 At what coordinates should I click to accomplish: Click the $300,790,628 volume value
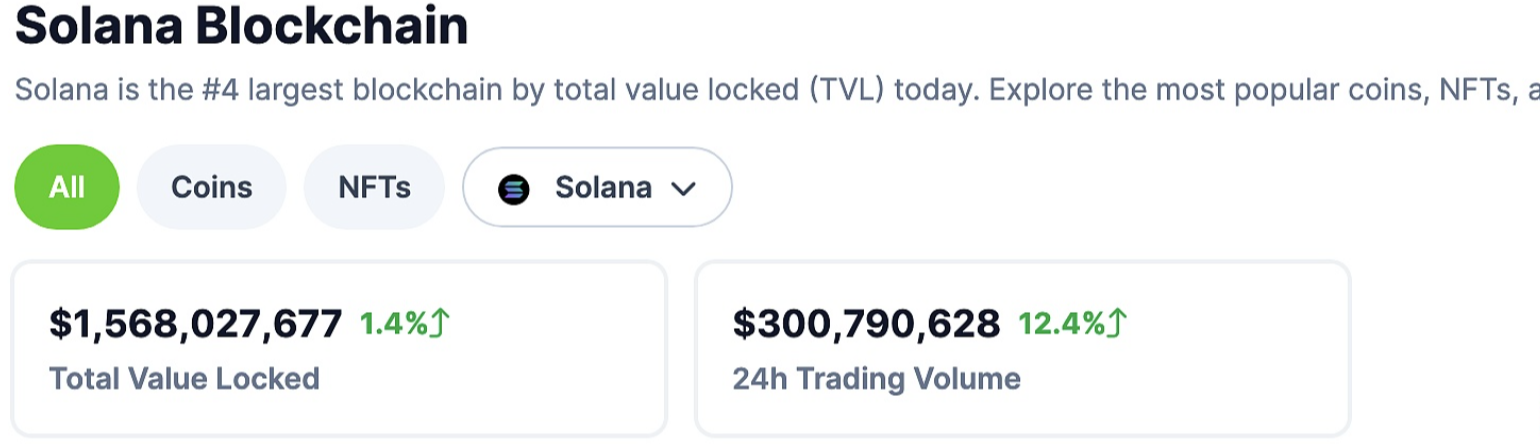[866, 324]
